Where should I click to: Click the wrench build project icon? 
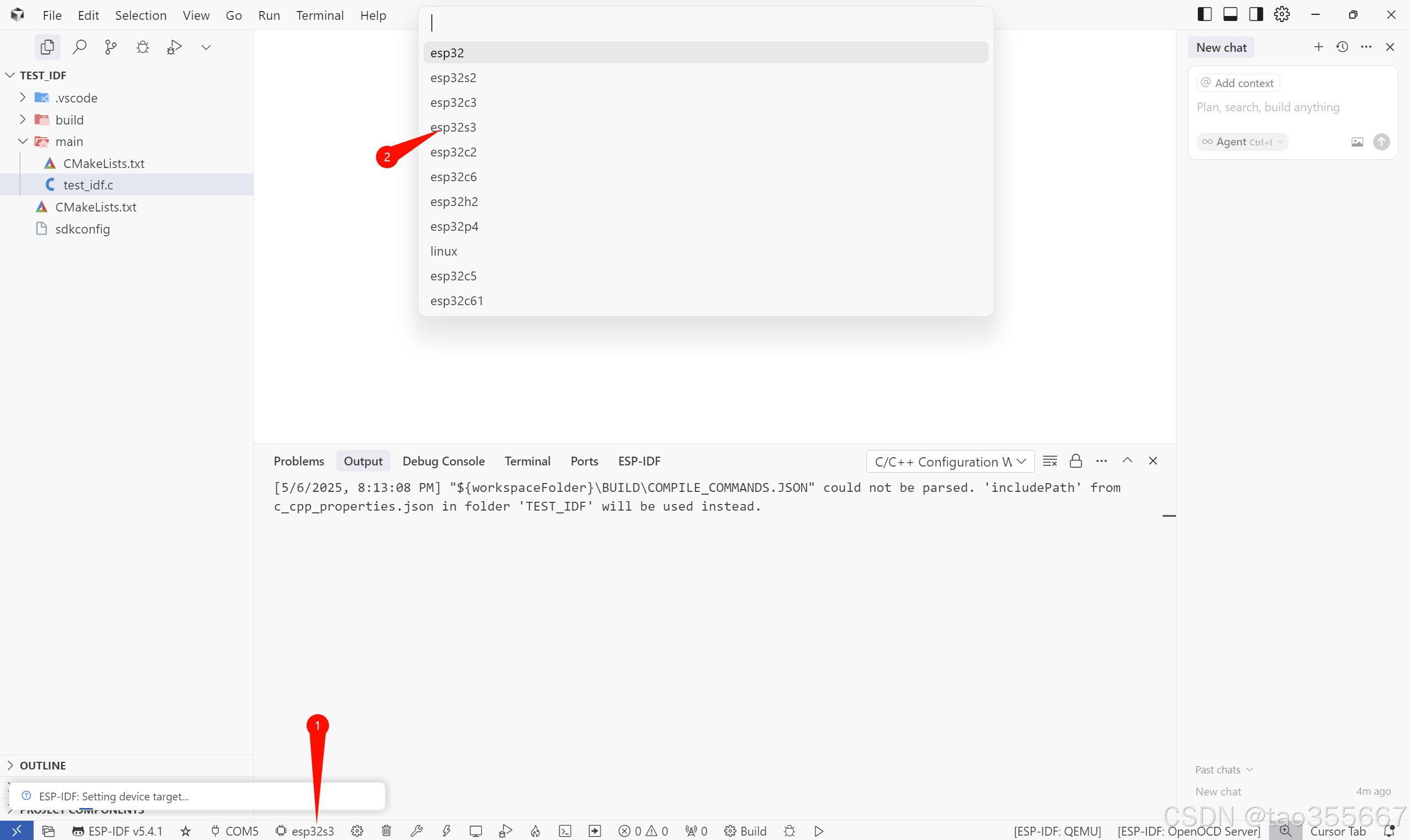(x=416, y=831)
